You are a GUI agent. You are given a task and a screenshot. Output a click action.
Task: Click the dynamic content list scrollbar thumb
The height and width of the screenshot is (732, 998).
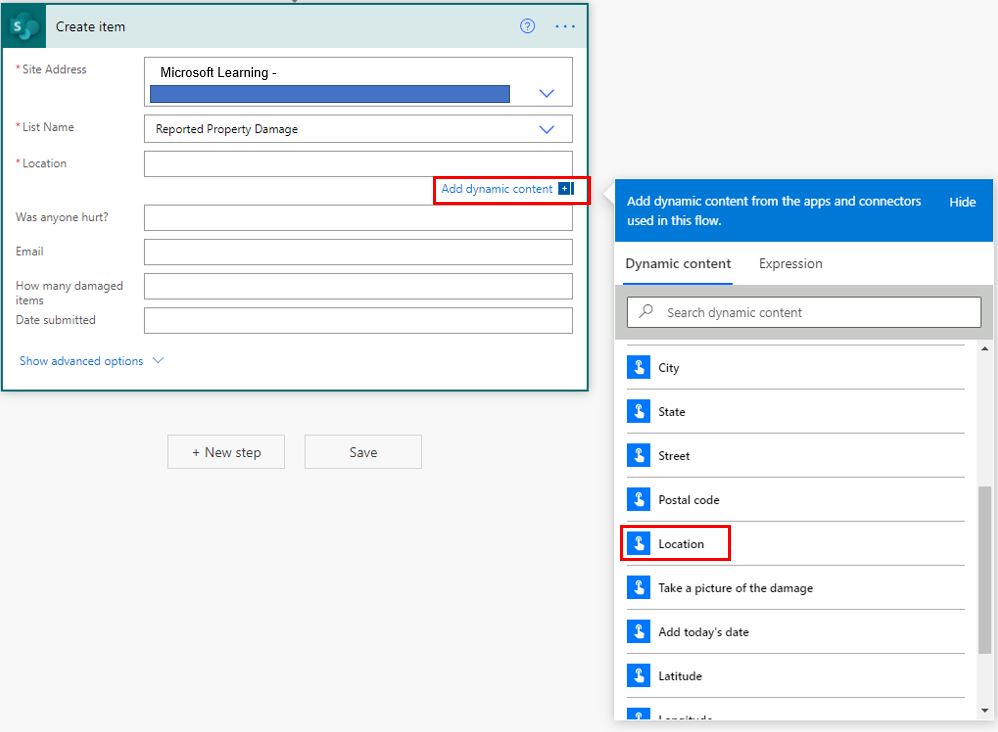coord(985,570)
